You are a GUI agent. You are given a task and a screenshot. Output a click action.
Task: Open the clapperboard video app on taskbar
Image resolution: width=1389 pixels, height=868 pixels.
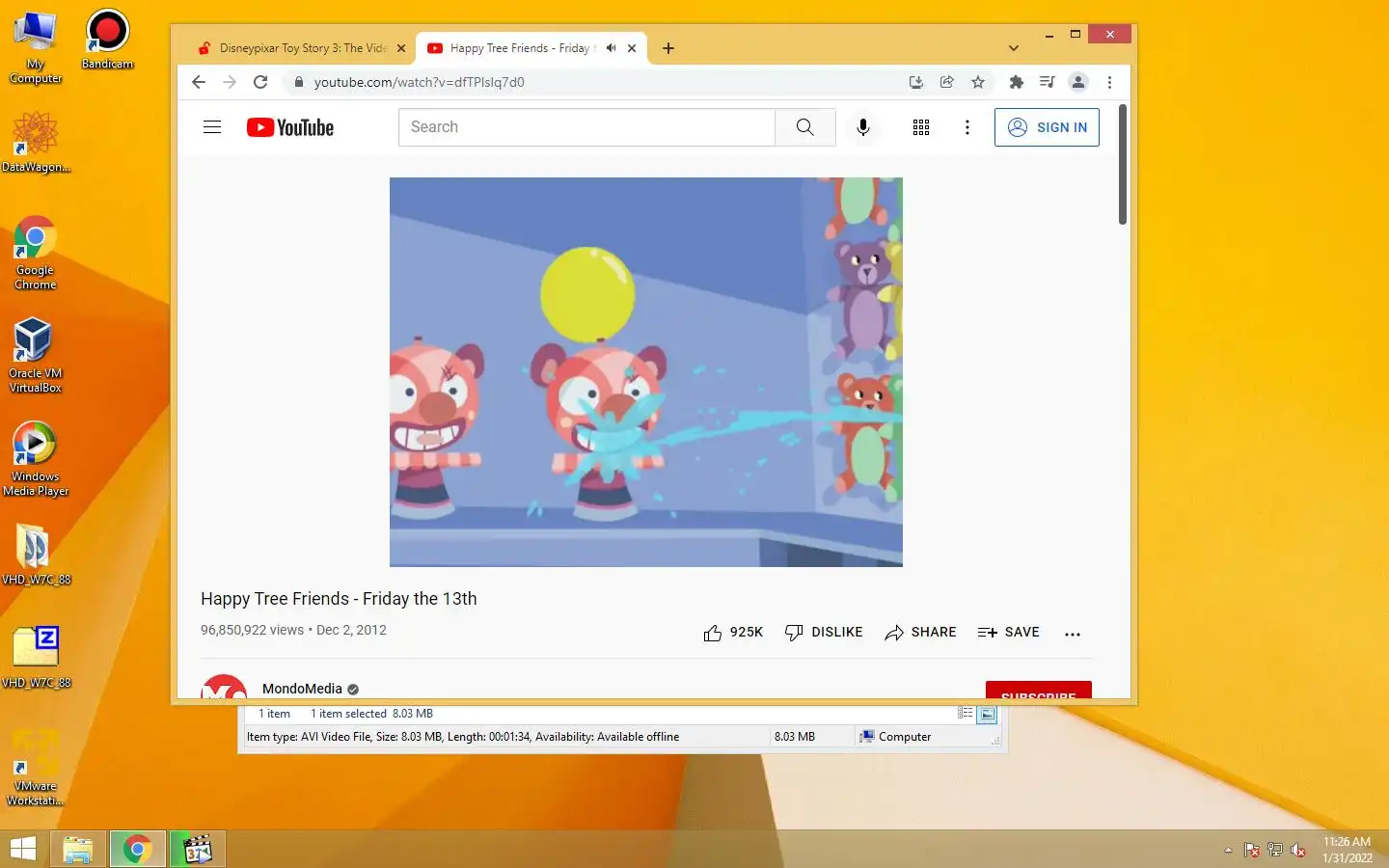[198, 849]
